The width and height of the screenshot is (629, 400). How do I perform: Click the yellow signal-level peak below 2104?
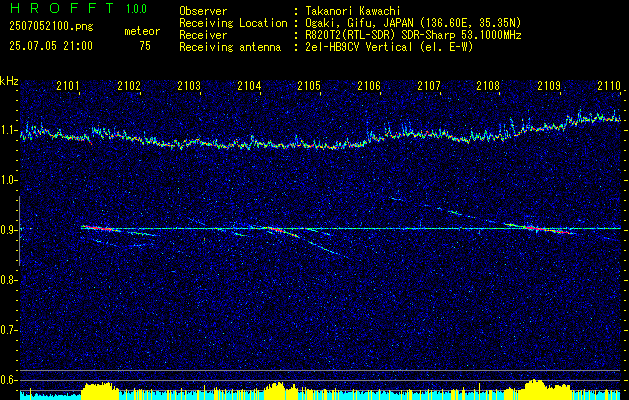pyautogui.click(x=277, y=391)
